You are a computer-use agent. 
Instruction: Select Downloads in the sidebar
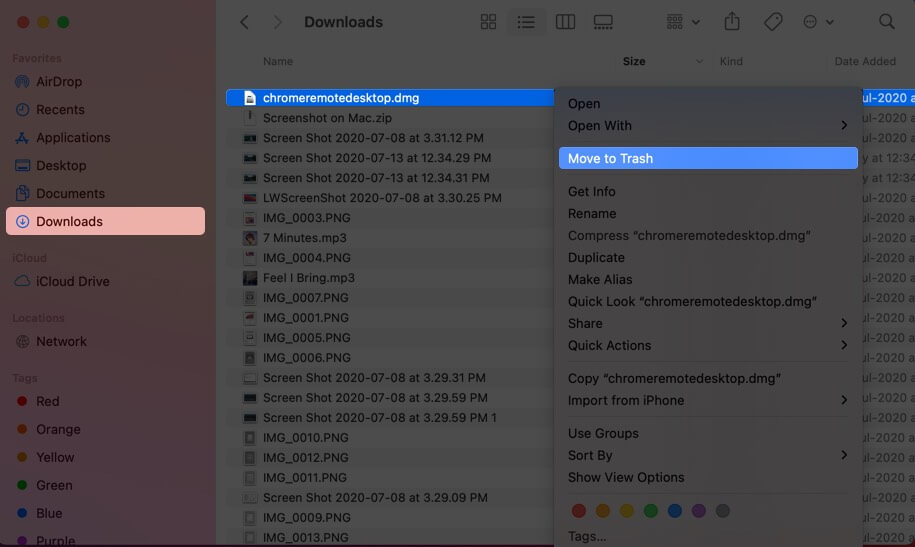click(106, 221)
